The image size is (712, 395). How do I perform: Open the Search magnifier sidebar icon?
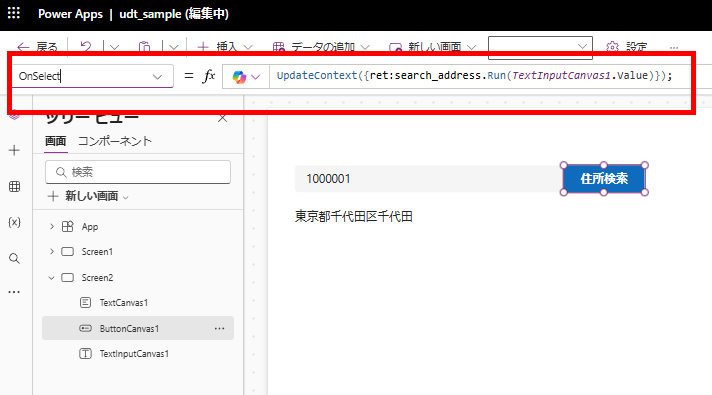coord(14,258)
